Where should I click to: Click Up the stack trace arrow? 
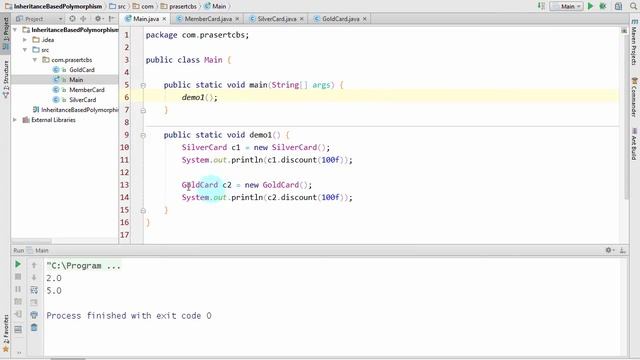(34, 265)
